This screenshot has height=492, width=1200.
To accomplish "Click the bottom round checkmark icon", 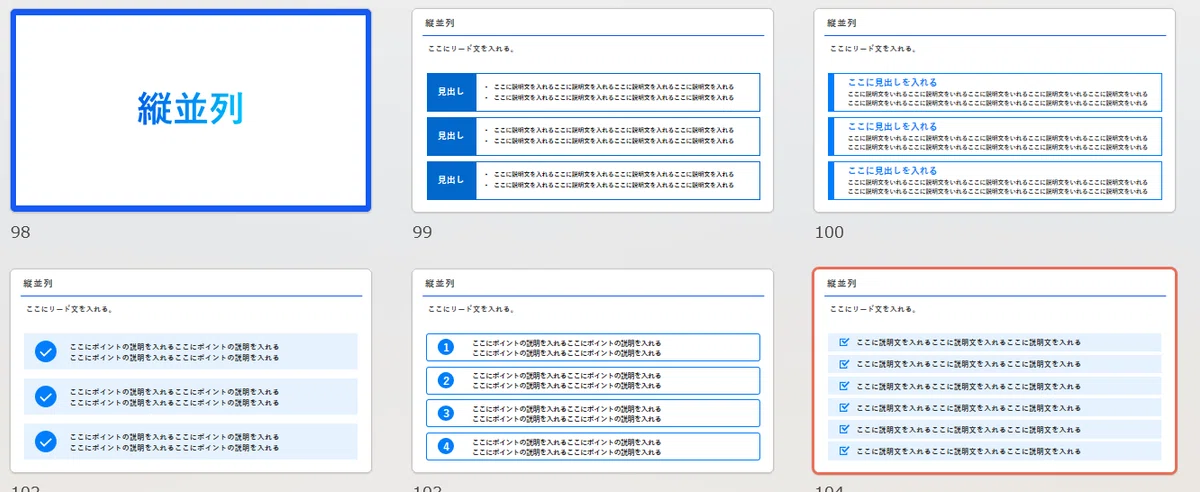I will click(46, 441).
